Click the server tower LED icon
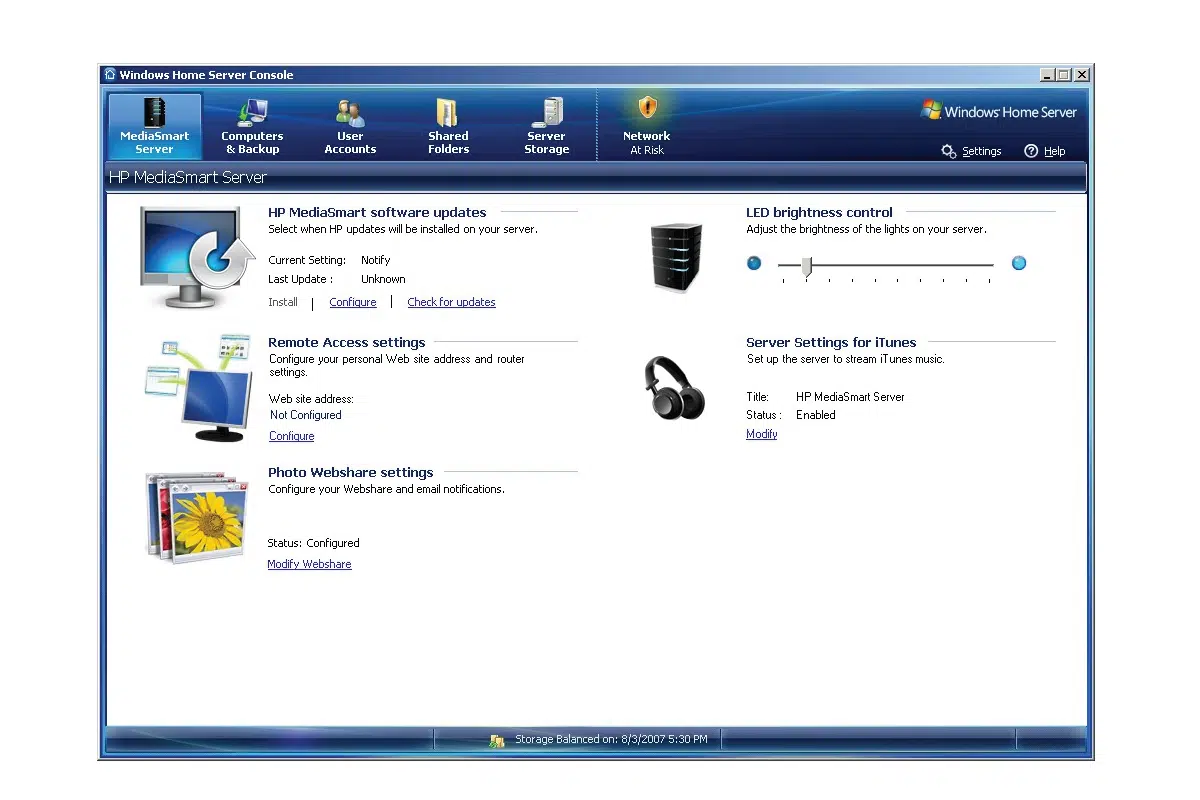Screen dimensions: 1200x800 (x=676, y=257)
